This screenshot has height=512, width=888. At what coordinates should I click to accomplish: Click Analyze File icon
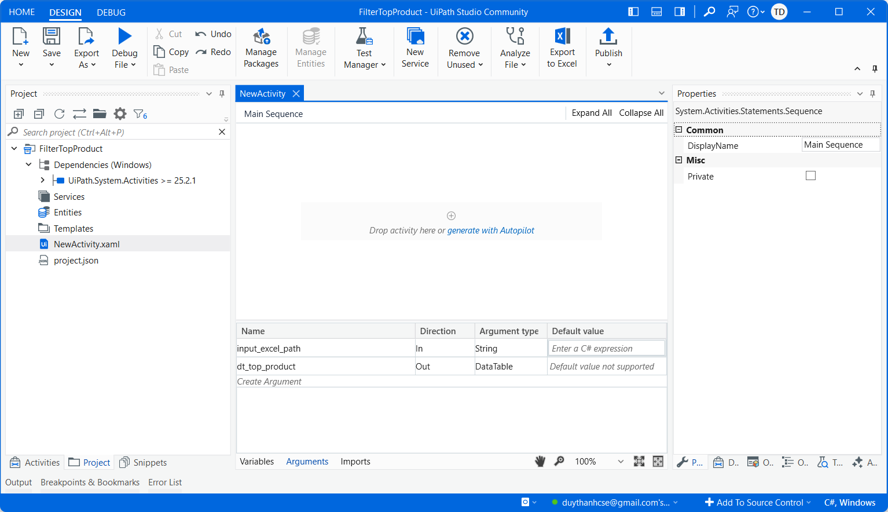[x=515, y=36]
